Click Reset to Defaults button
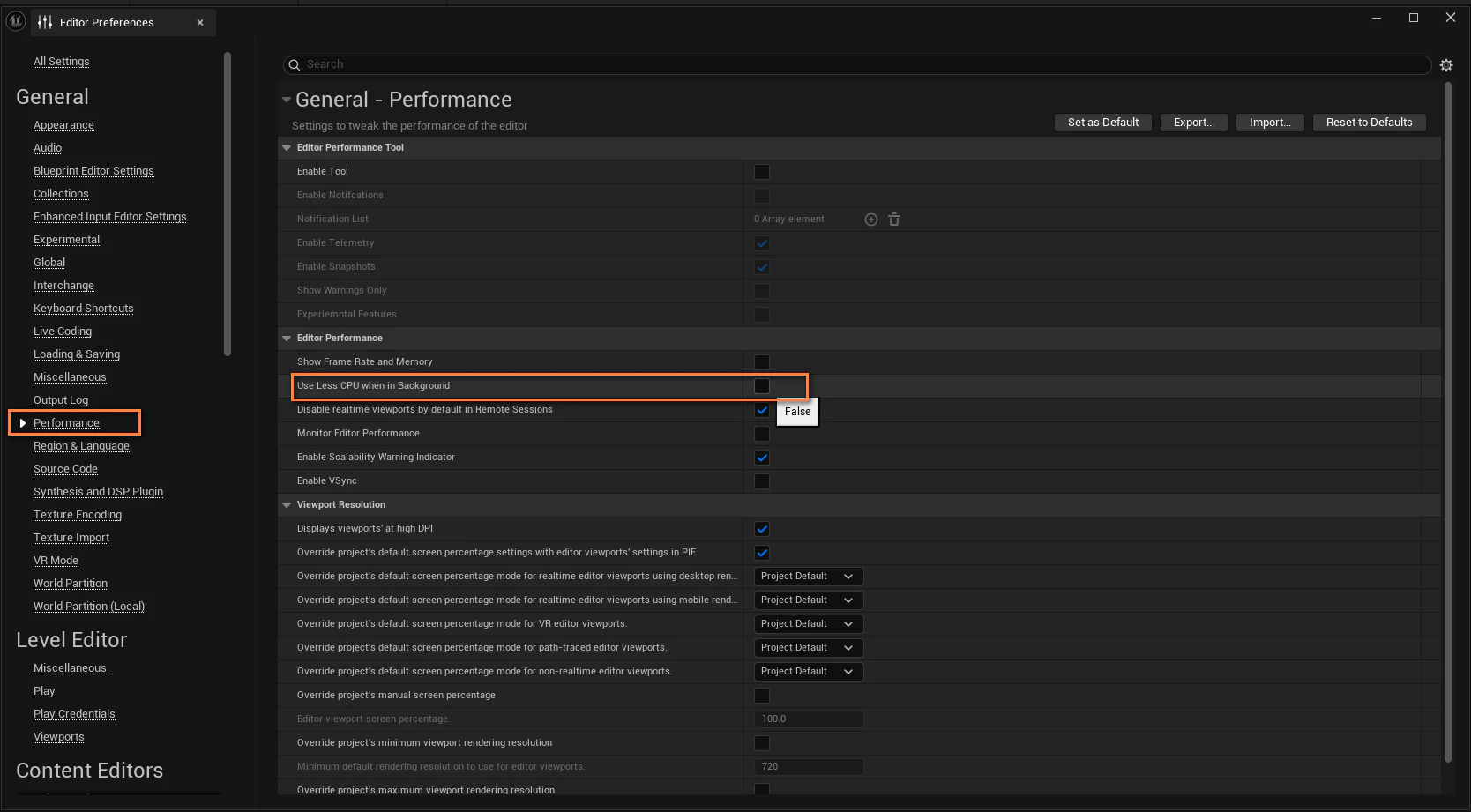 click(x=1370, y=123)
